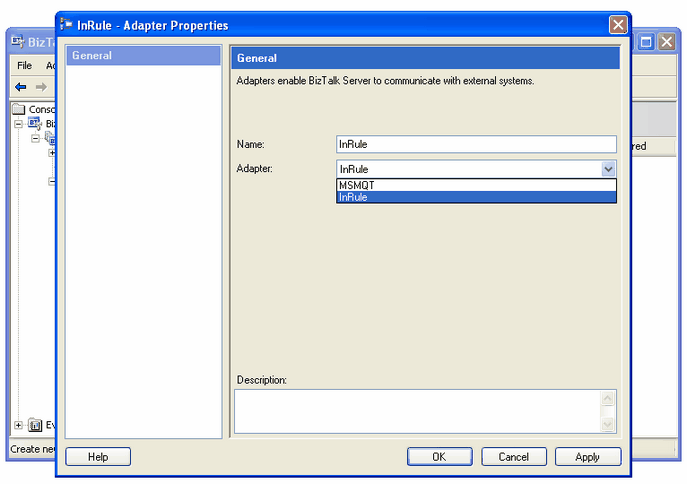Expand the Event Viewer tree node

coord(18,425)
